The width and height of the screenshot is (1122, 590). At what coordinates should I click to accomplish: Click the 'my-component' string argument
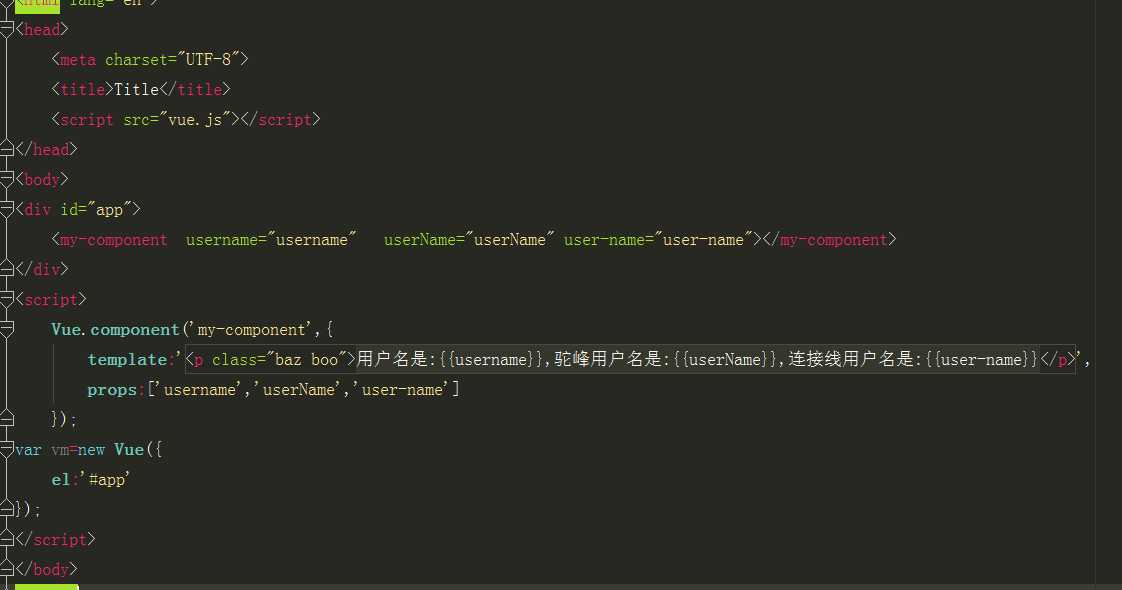point(250,330)
